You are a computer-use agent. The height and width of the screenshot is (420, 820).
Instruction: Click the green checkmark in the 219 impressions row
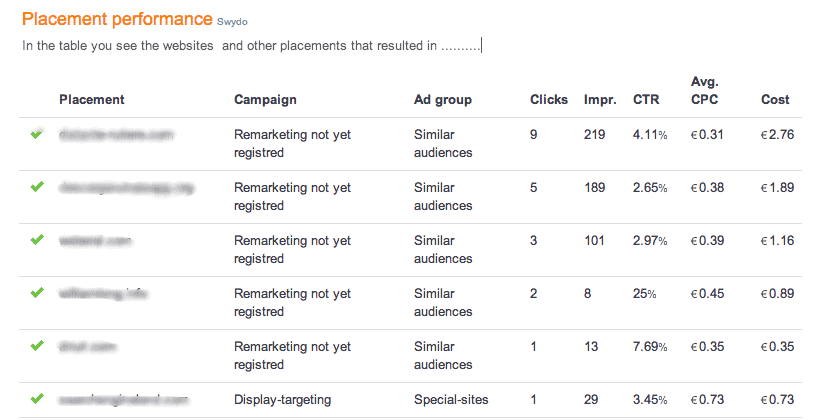37,135
